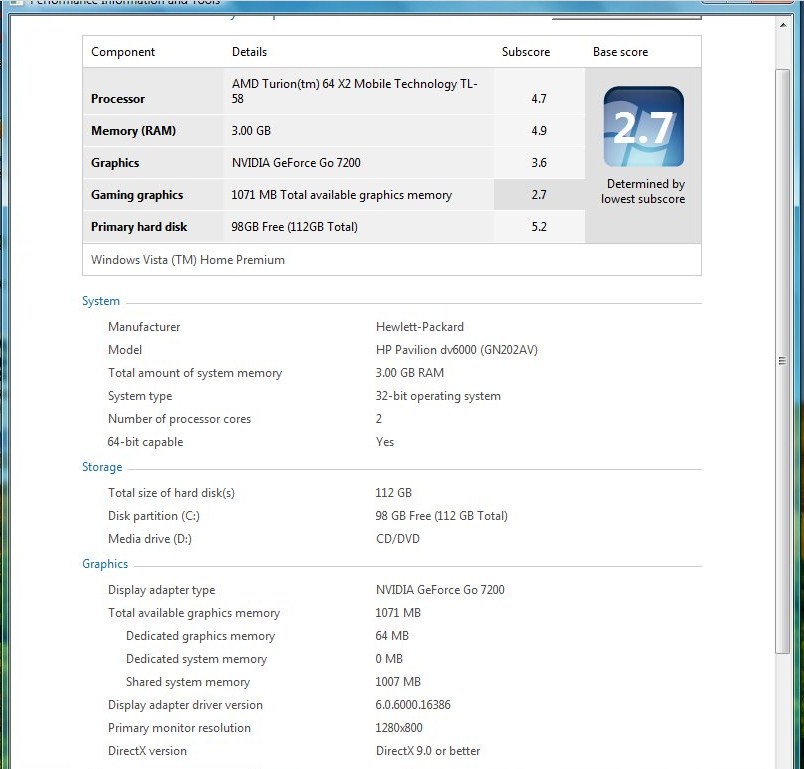Click 'Windows Vista (TM) Home Premium' text
Screen dimensions: 804x769
click(188, 260)
